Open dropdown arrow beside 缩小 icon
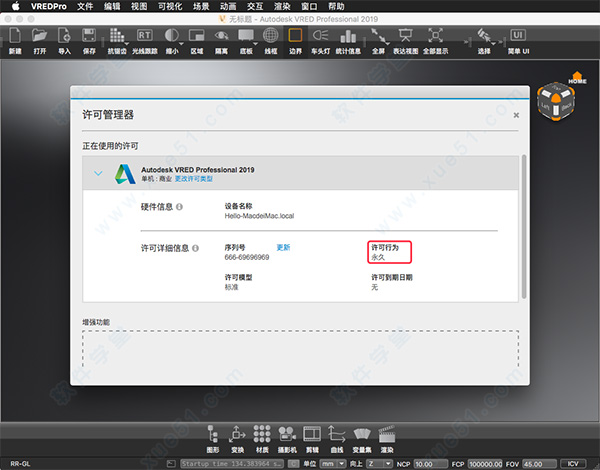600x470 pixels. [x=181, y=44]
